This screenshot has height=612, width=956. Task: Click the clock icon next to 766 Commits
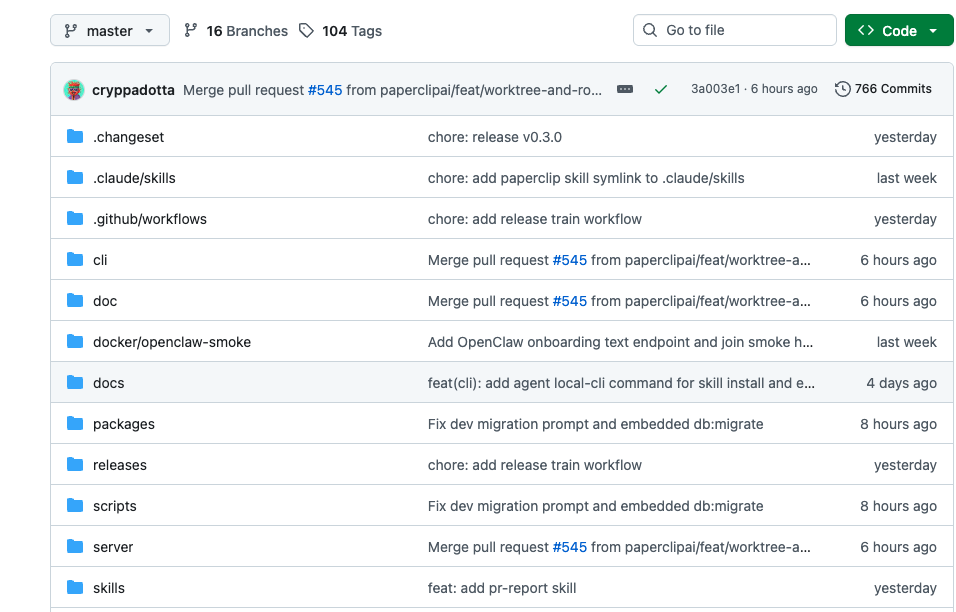pyautogui.click(x=842, y=88)
